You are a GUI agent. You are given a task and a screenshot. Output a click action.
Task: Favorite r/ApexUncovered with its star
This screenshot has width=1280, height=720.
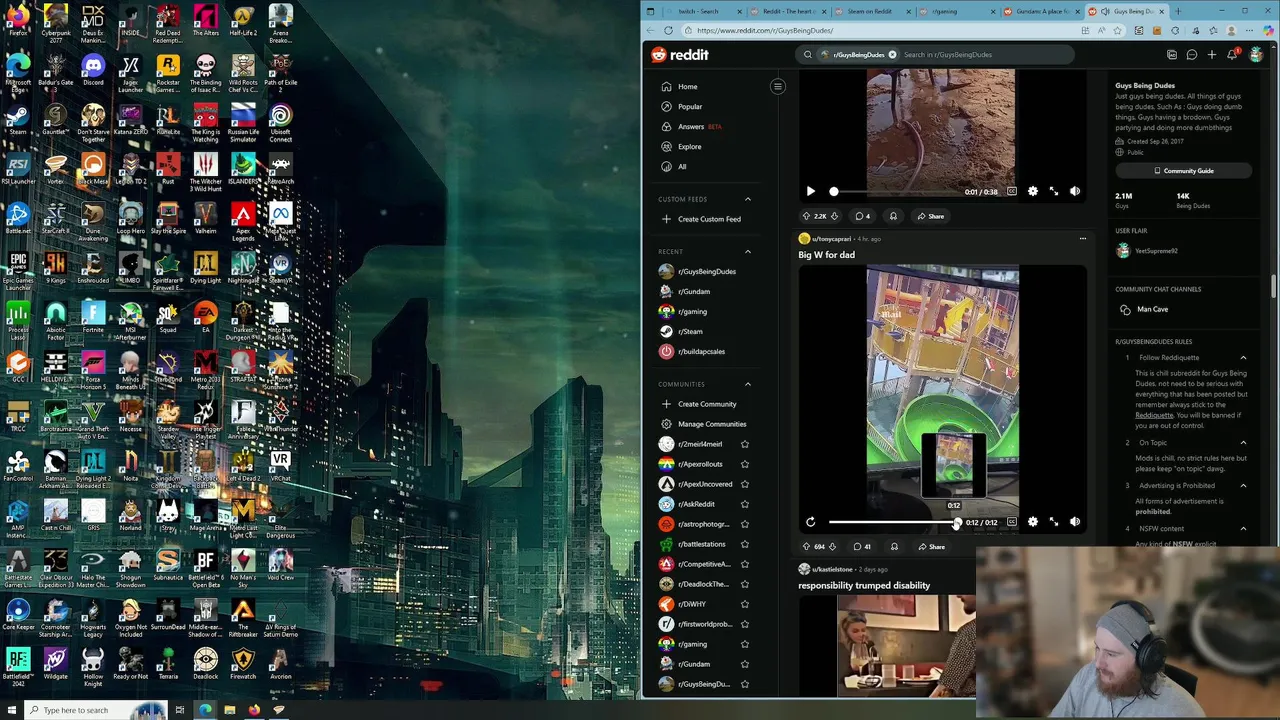pos(745,484)
